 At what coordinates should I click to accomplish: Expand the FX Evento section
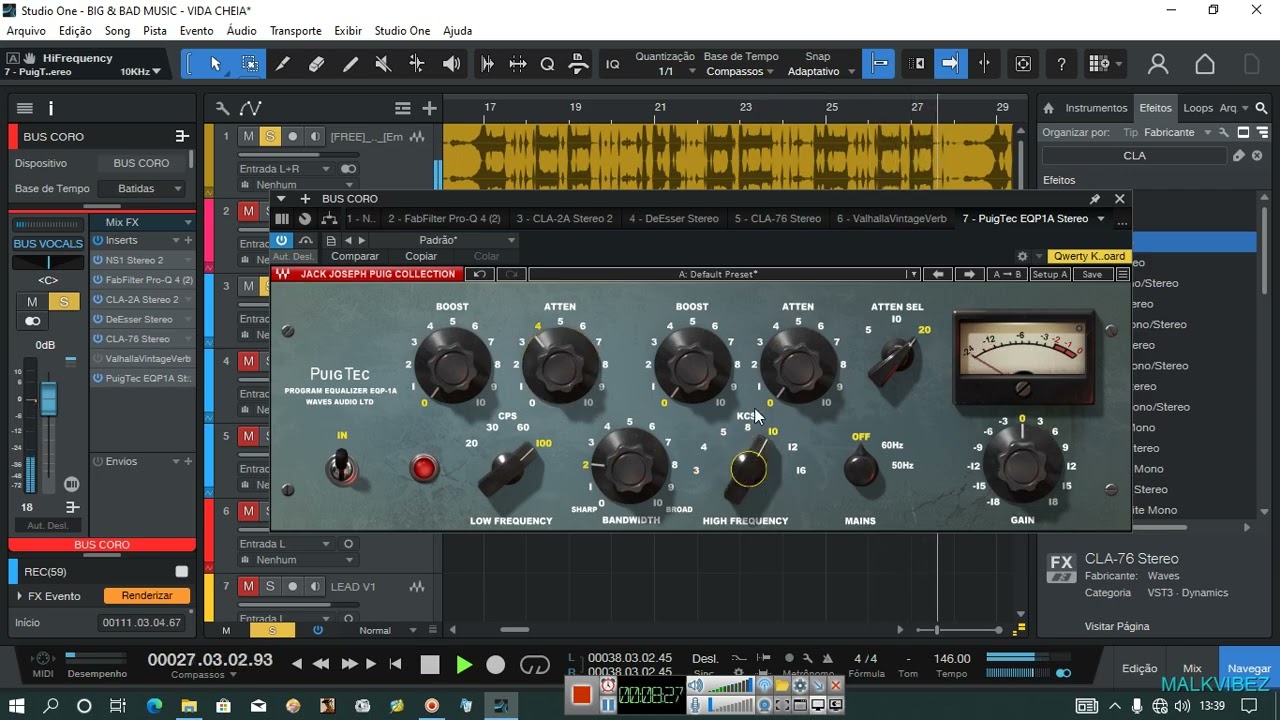pyautogui.click(x=19, y=596)
